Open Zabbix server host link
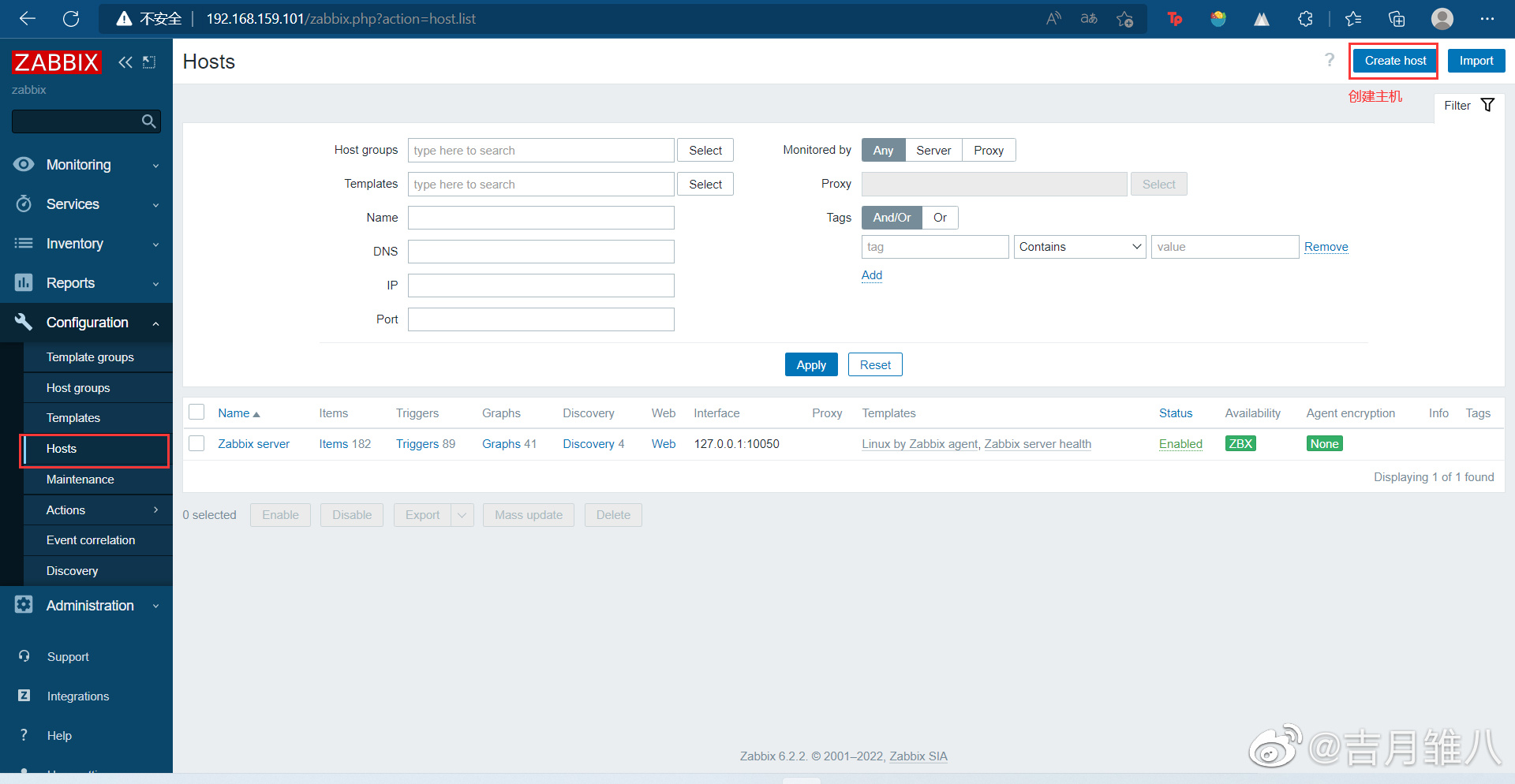The image size is (1515, 784). 253,444
